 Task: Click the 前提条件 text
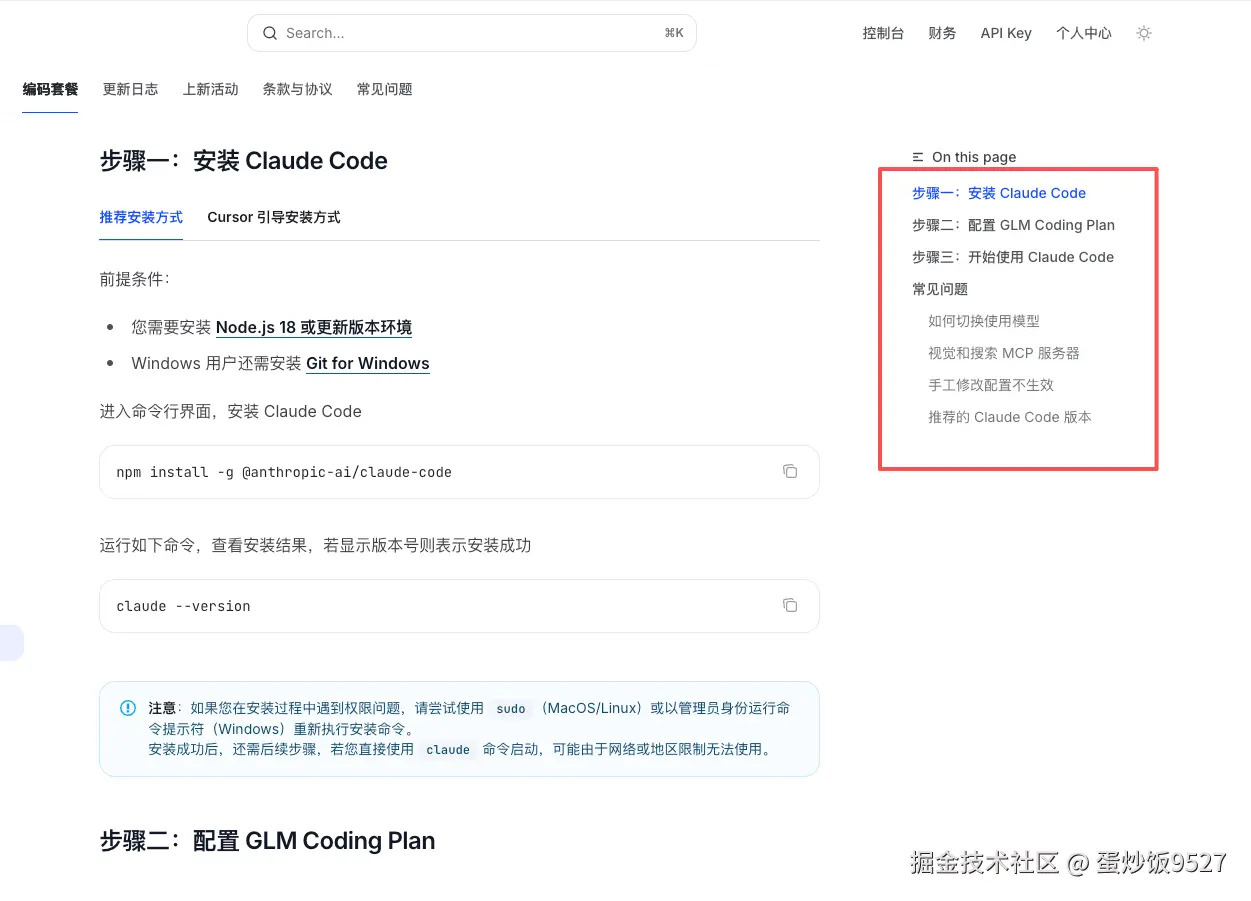[x=134, y=279]
